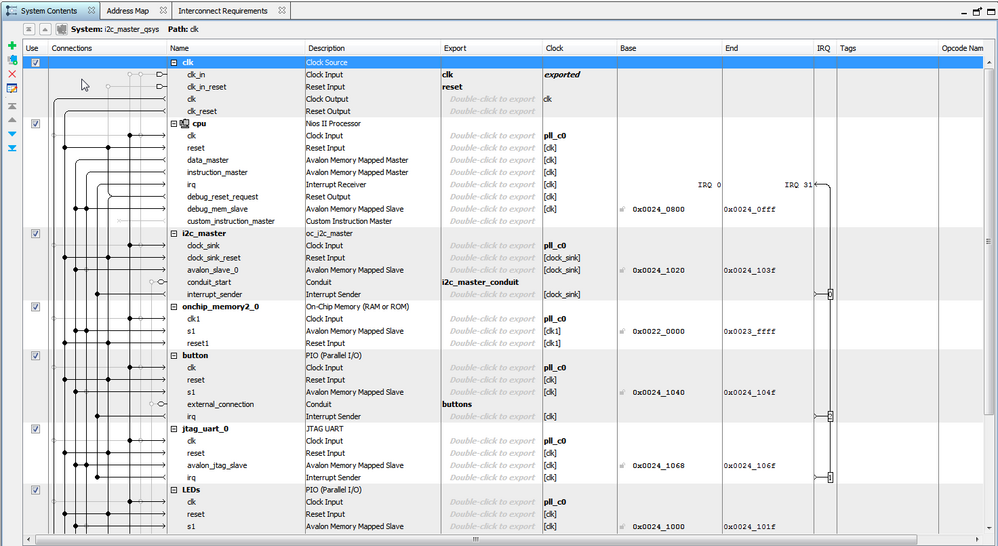
Task: Click the Name column header
Action: (235, 48)
